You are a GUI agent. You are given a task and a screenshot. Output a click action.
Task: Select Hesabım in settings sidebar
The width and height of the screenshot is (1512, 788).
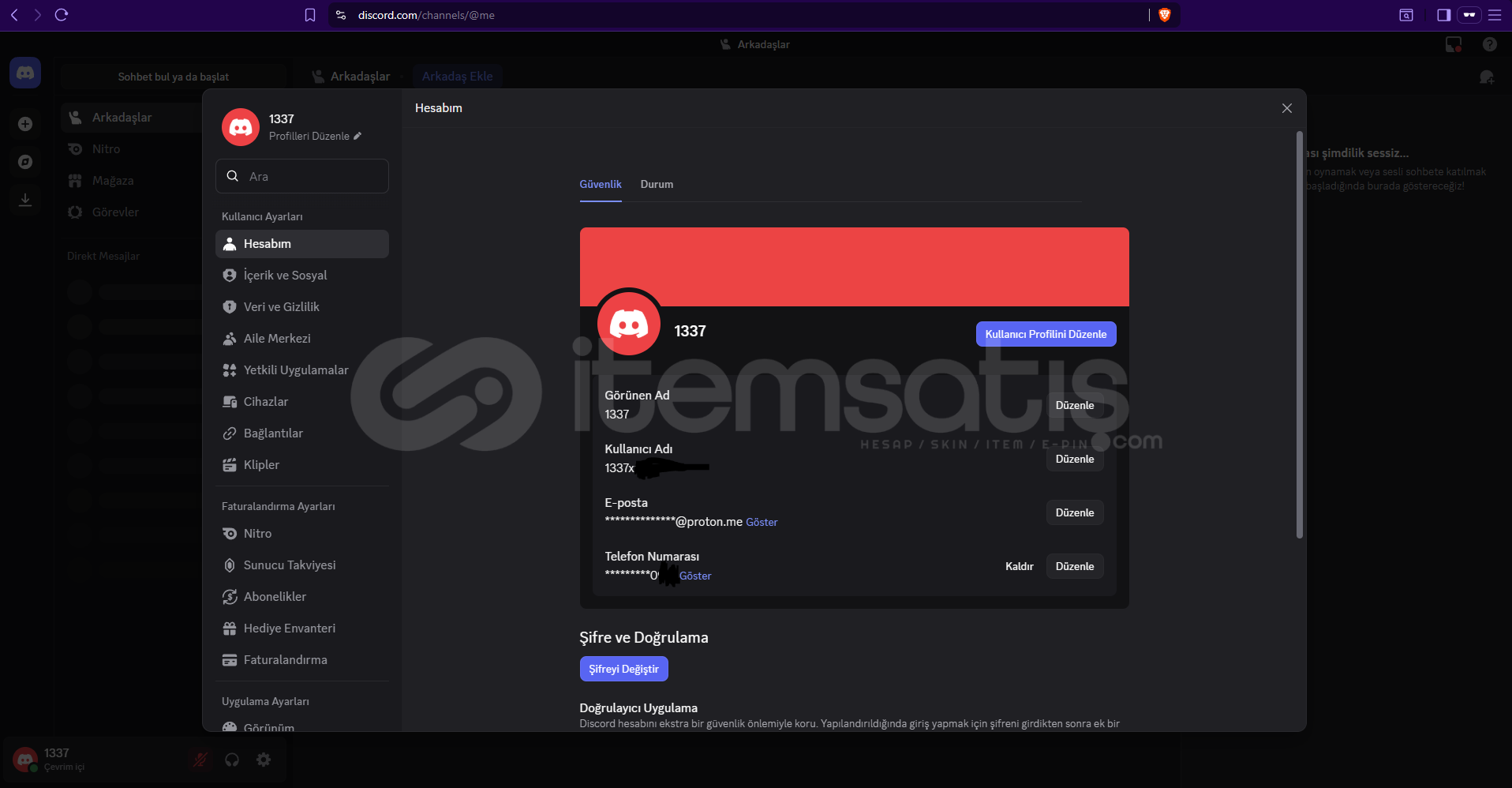[302, 244]
